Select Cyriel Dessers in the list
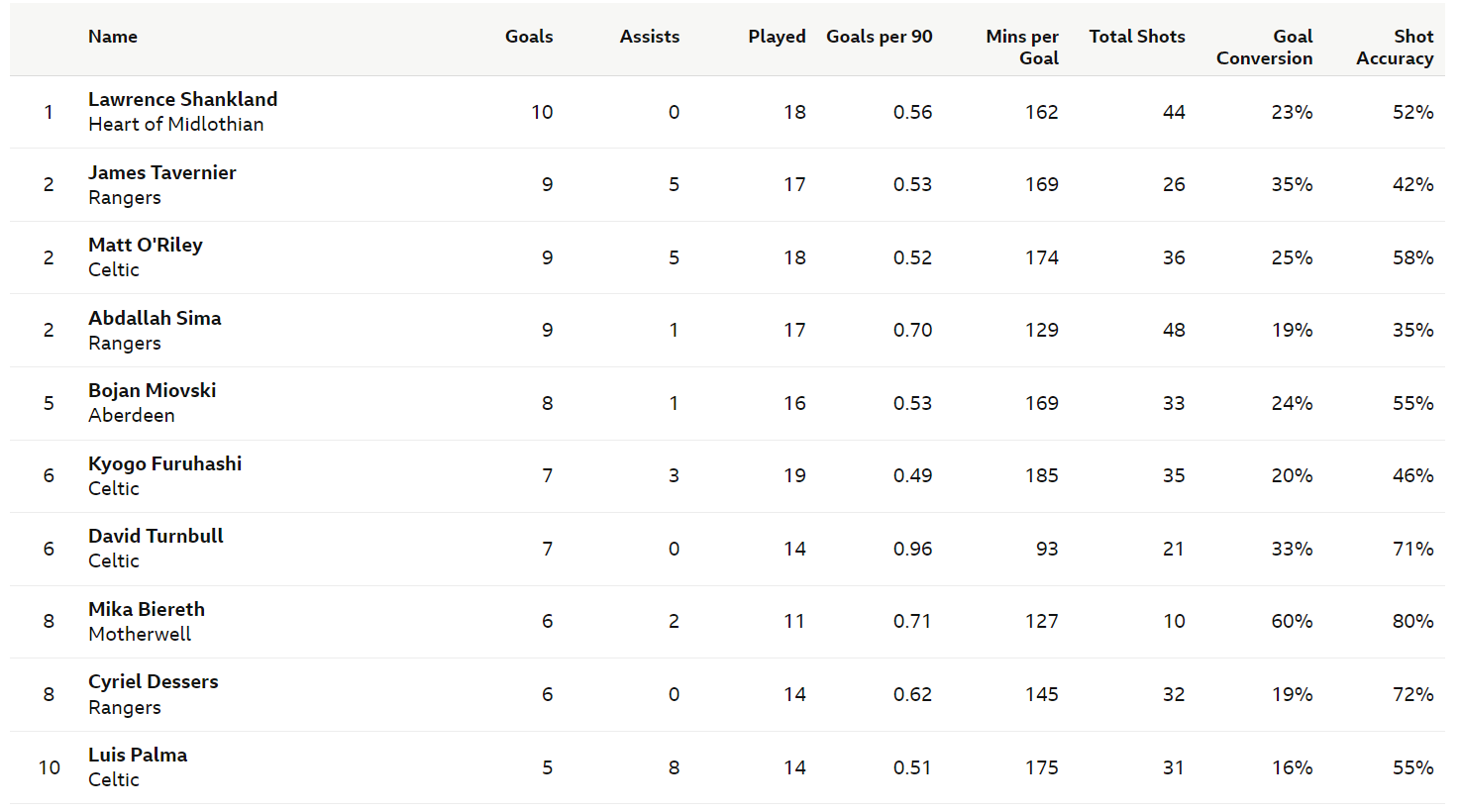This screenshot has width=1461, height=812. coord(154,681)
